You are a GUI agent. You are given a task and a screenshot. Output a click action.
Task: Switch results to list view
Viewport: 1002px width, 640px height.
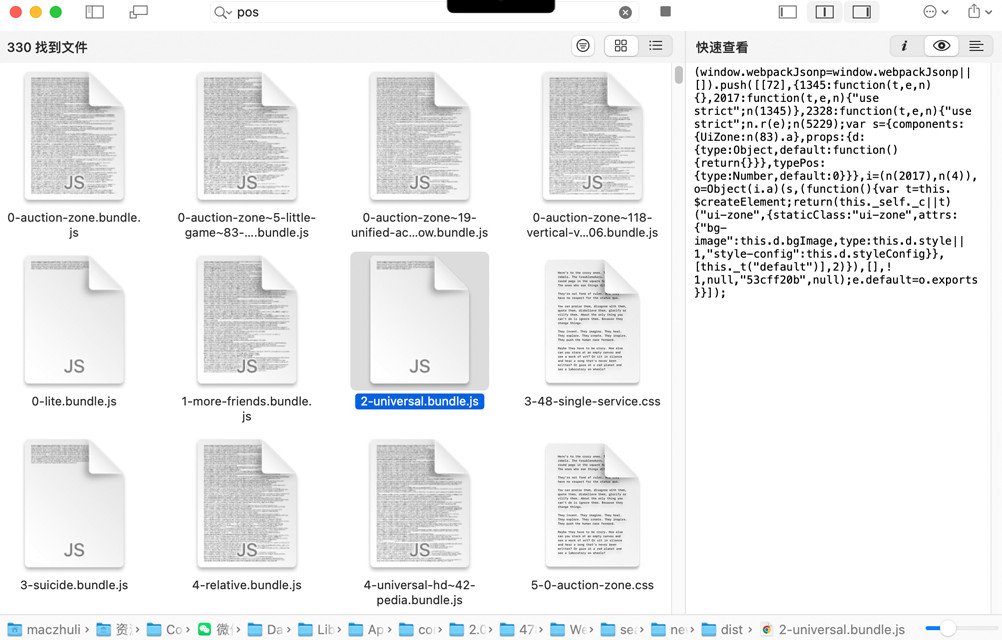coord(655,45)
